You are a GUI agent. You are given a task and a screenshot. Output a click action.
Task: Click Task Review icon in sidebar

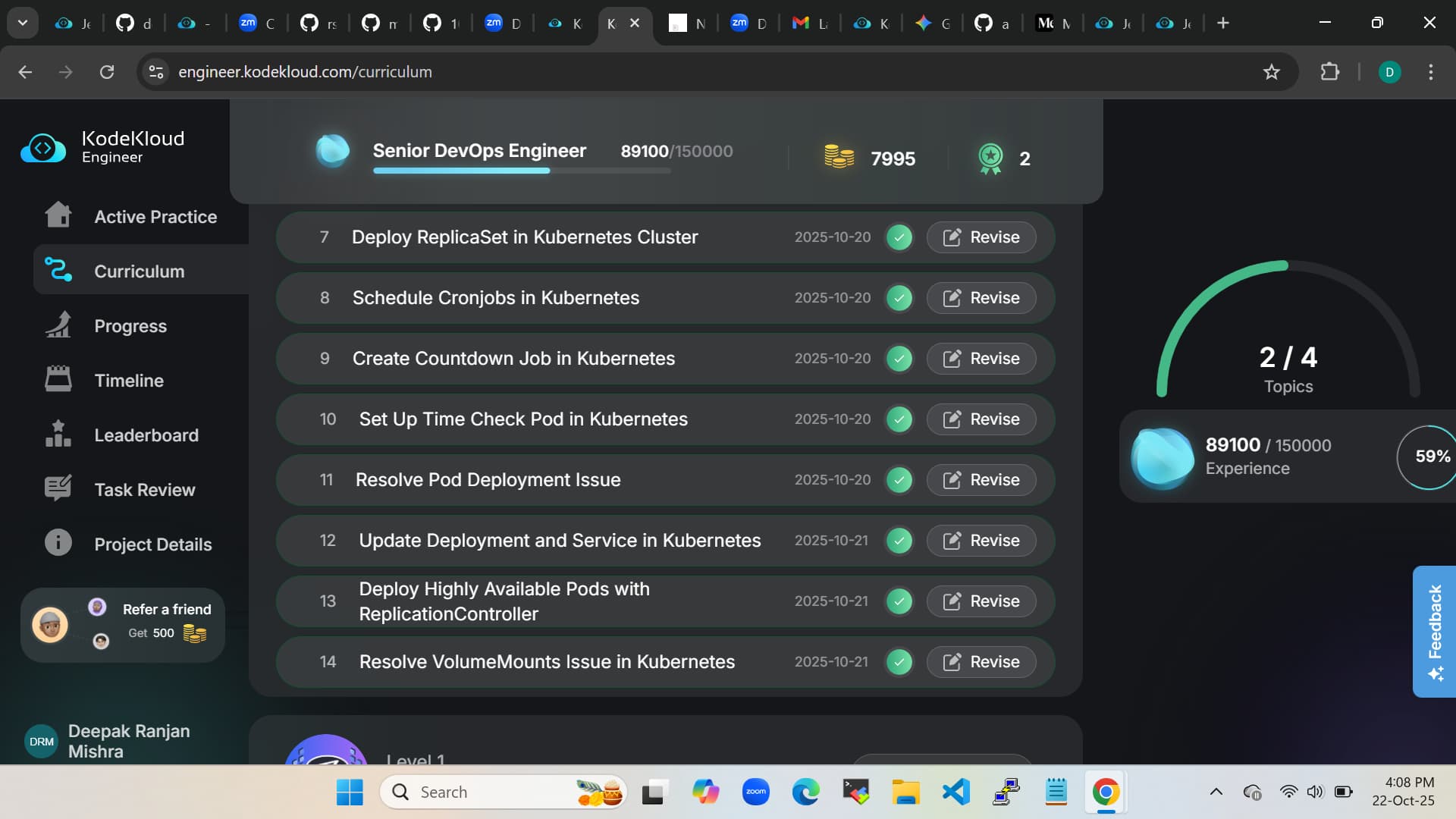coord(58,488)
